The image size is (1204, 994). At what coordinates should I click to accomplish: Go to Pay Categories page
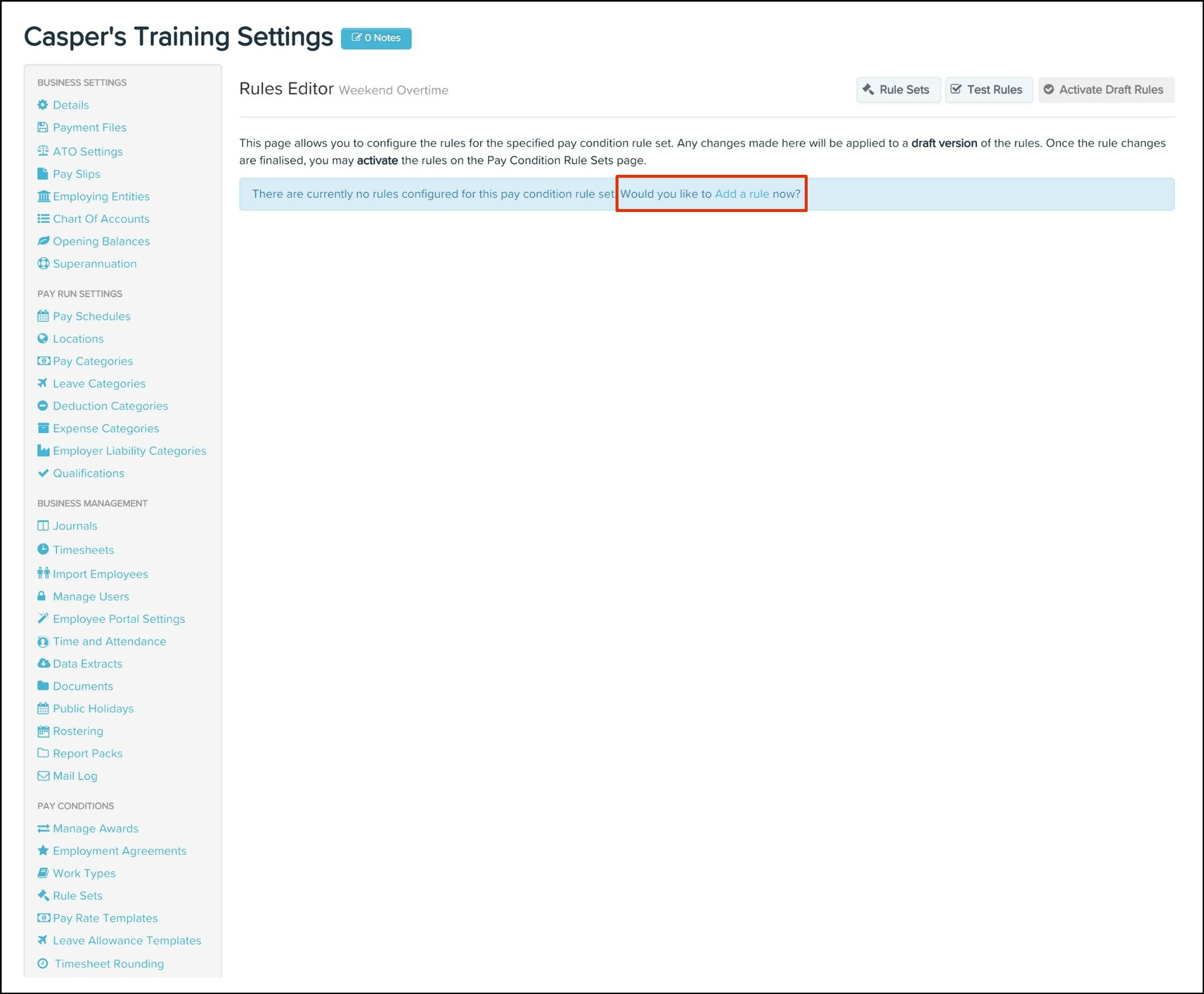tap(92, 361)
